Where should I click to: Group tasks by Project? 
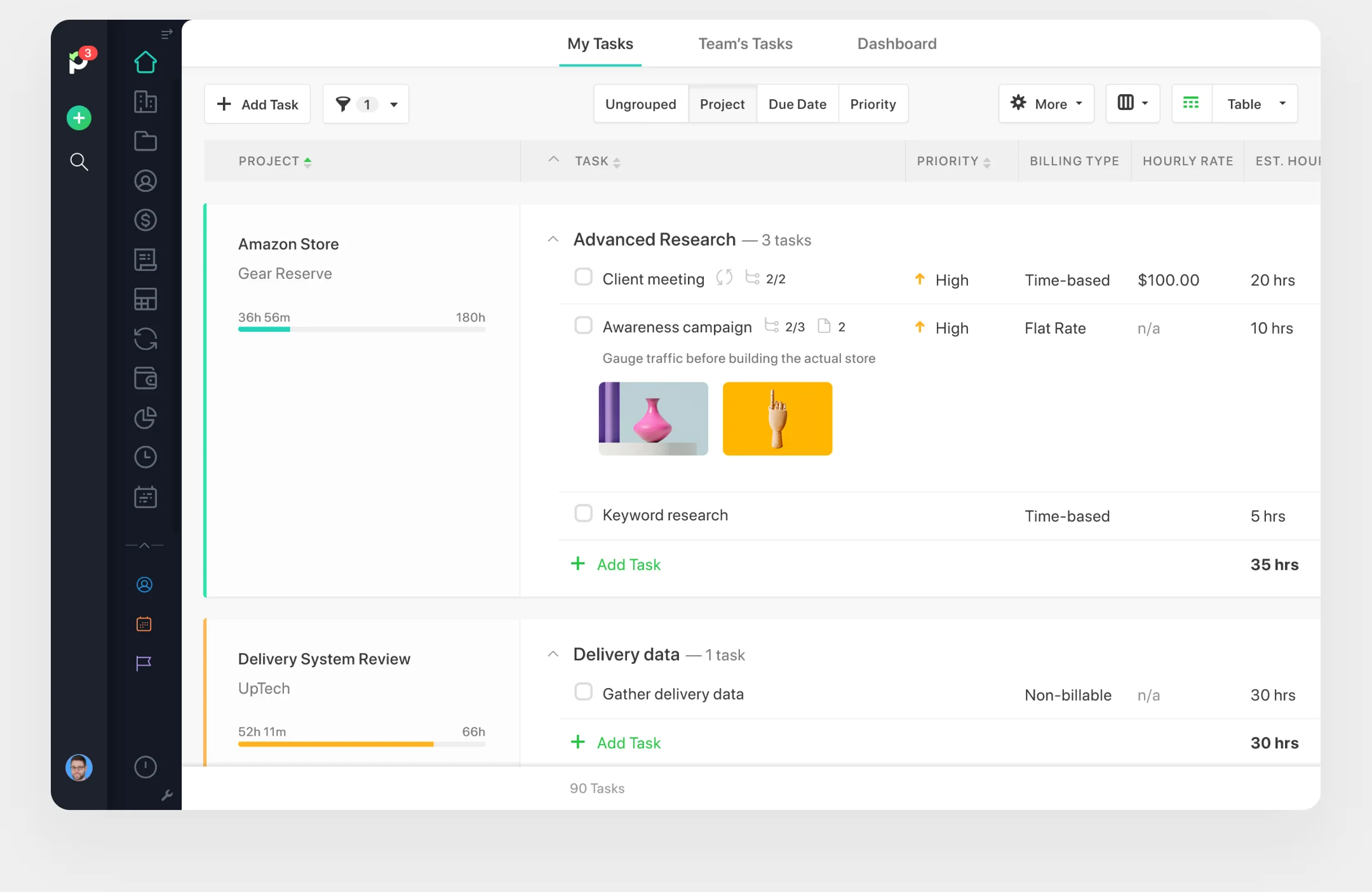coord(722,104)
